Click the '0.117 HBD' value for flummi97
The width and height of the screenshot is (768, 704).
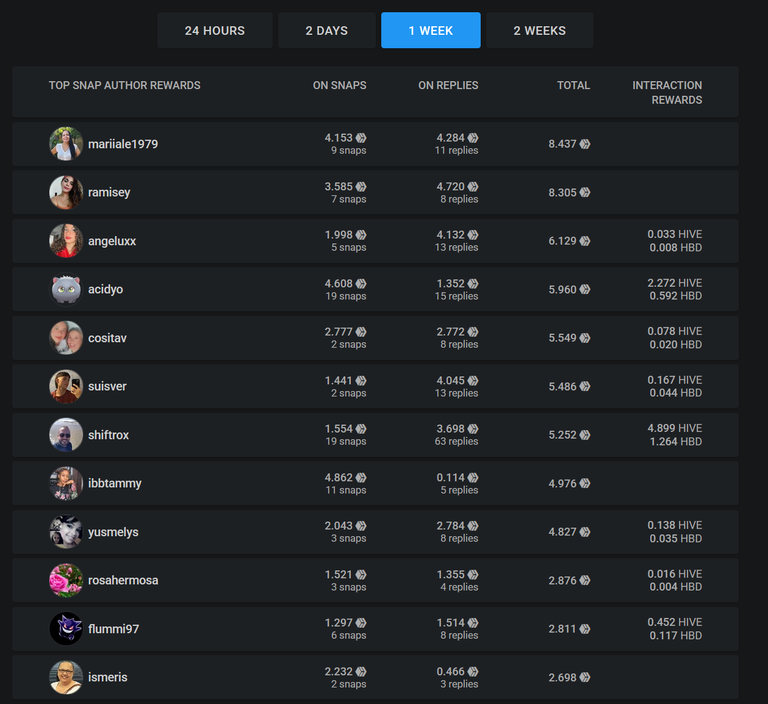(675, 635)
